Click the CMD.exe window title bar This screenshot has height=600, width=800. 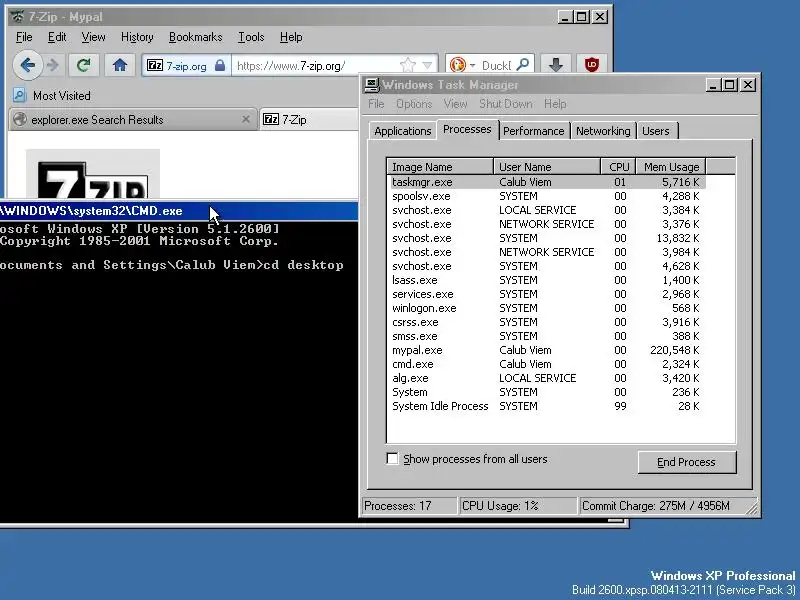tap(179, 211)
